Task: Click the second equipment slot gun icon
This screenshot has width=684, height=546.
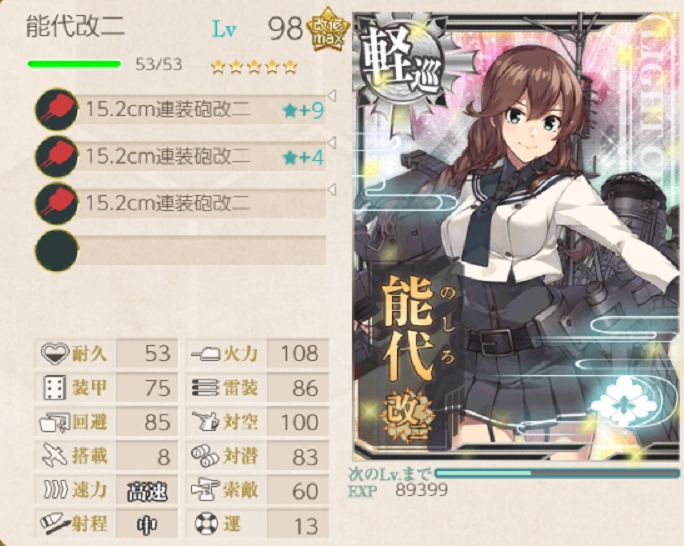Action: click(56, 157)
